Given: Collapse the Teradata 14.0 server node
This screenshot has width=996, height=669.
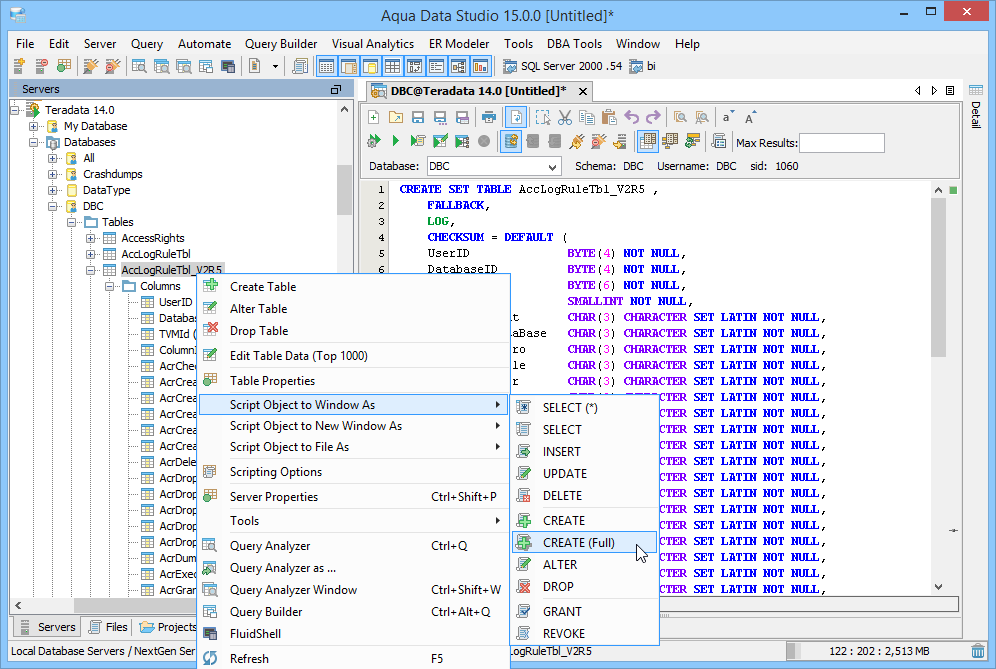Looking at the screenshot, I should (15, 110).
